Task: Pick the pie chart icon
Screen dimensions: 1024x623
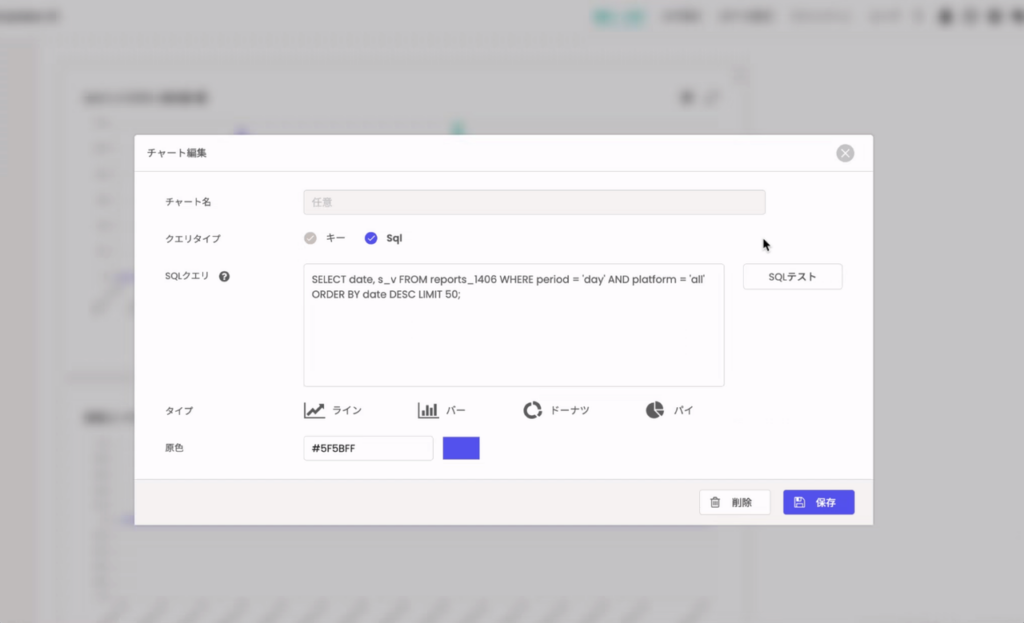Action: [x=655, y=410]
